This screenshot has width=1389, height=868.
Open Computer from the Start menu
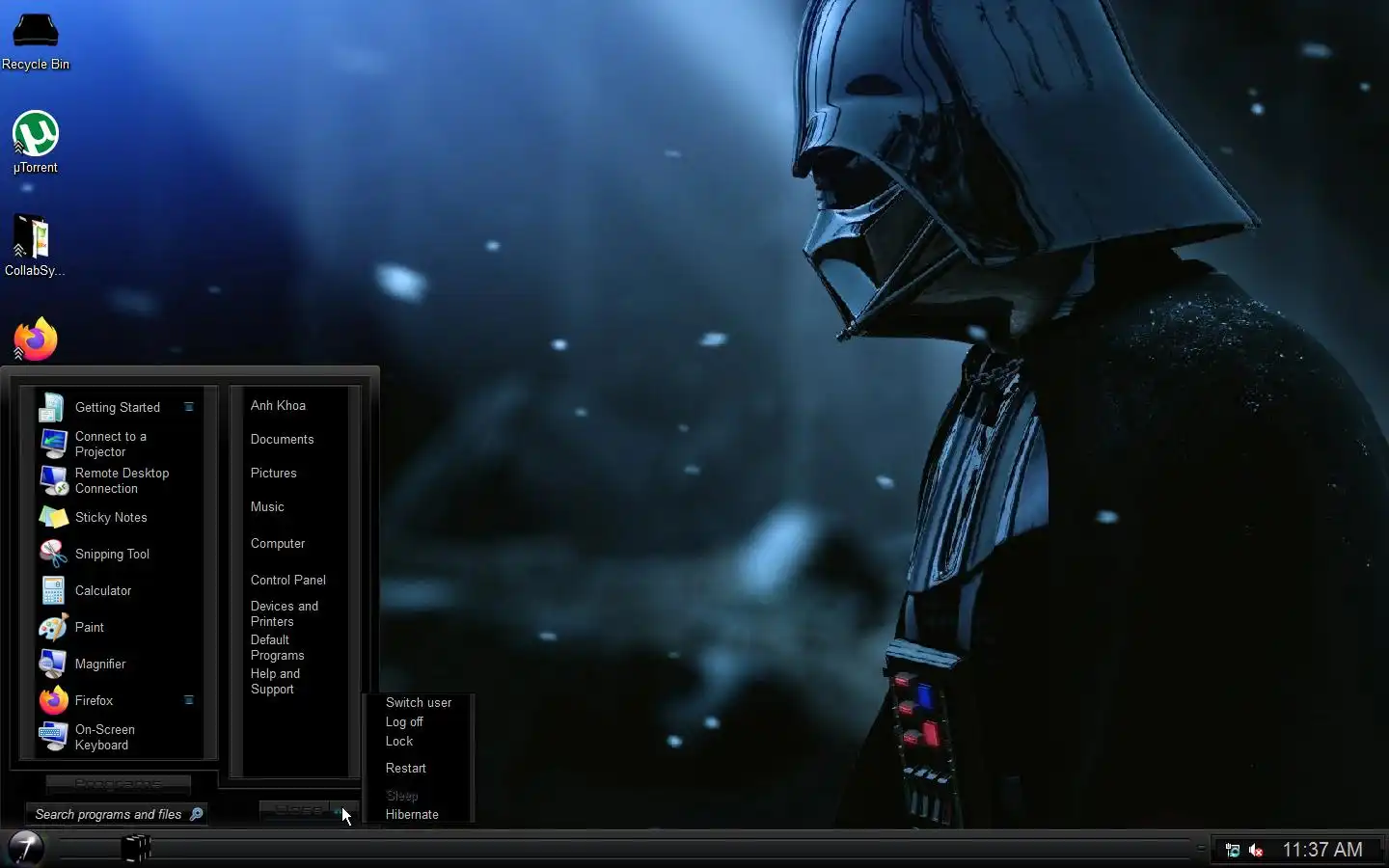coord(278,543)
